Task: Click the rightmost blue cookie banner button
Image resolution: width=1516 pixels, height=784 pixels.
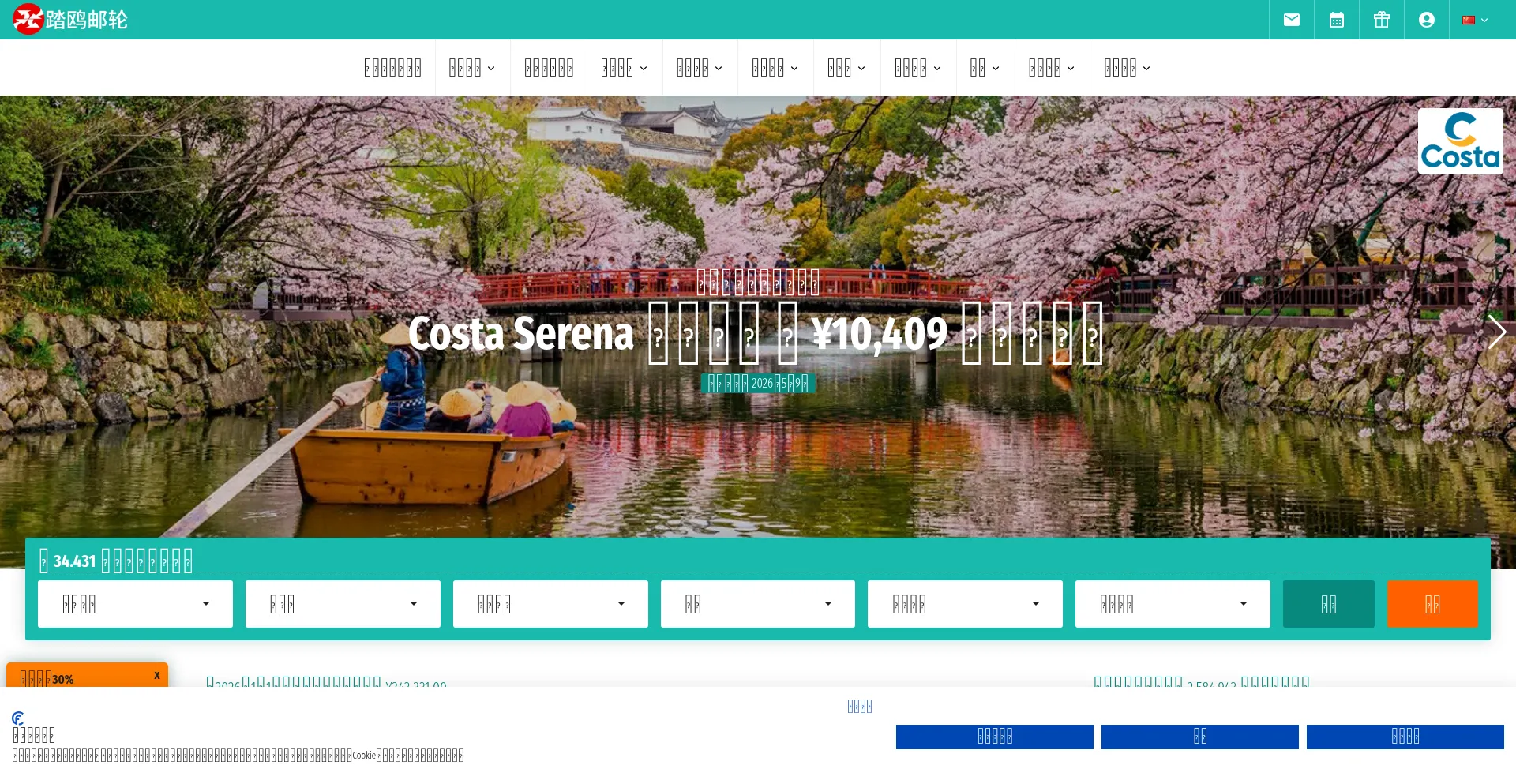Action: pos(1405,737)
